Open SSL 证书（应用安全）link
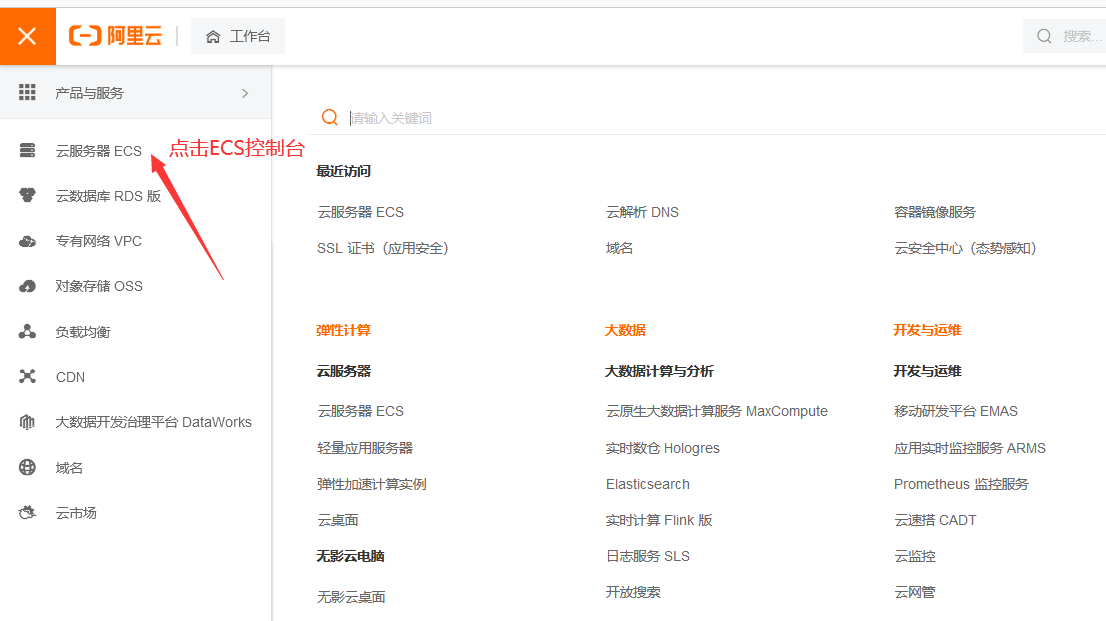 383,248
